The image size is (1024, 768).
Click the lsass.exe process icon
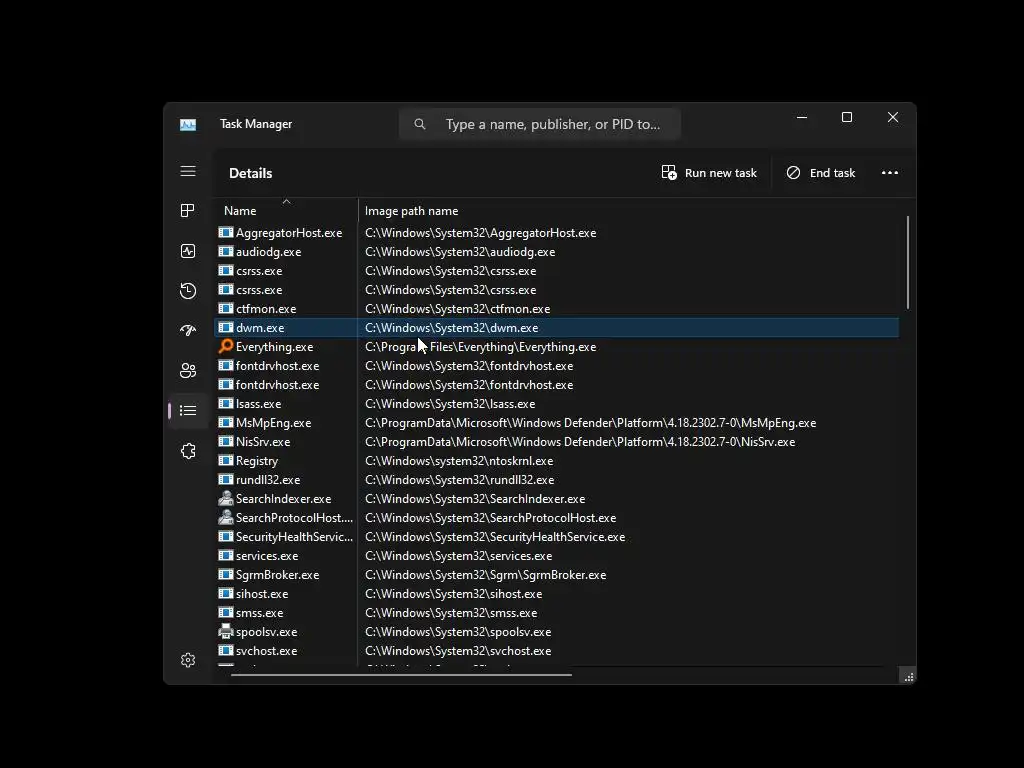pyautogui.click(x=226, y=403)
